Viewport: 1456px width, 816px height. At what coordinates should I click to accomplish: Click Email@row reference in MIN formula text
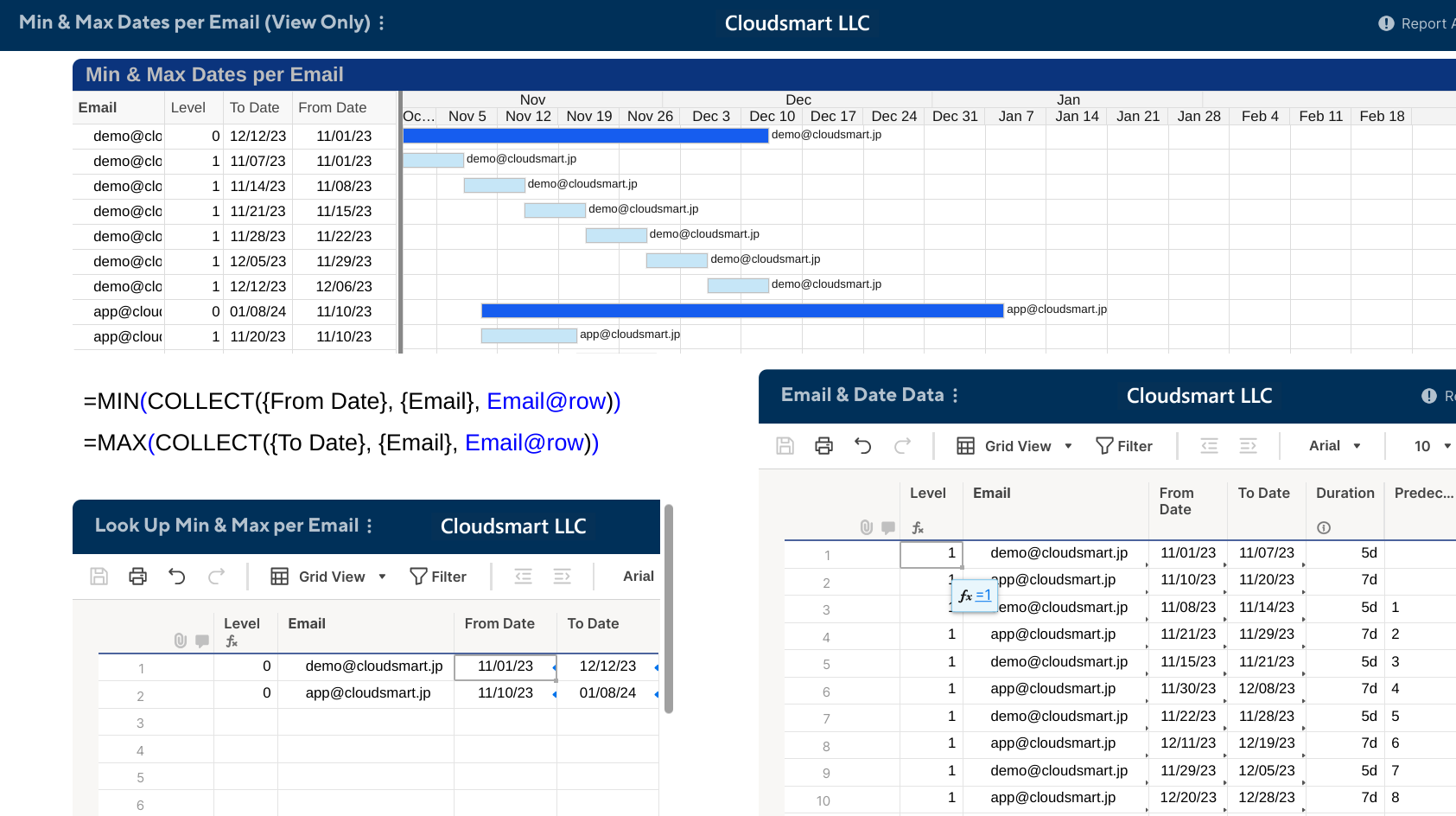546,401
